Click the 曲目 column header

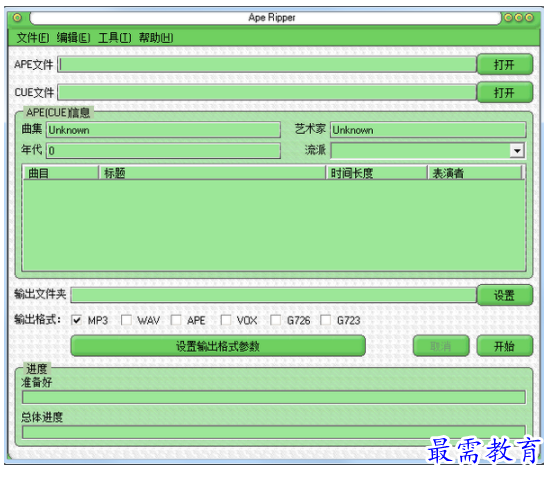click(61, 173)
